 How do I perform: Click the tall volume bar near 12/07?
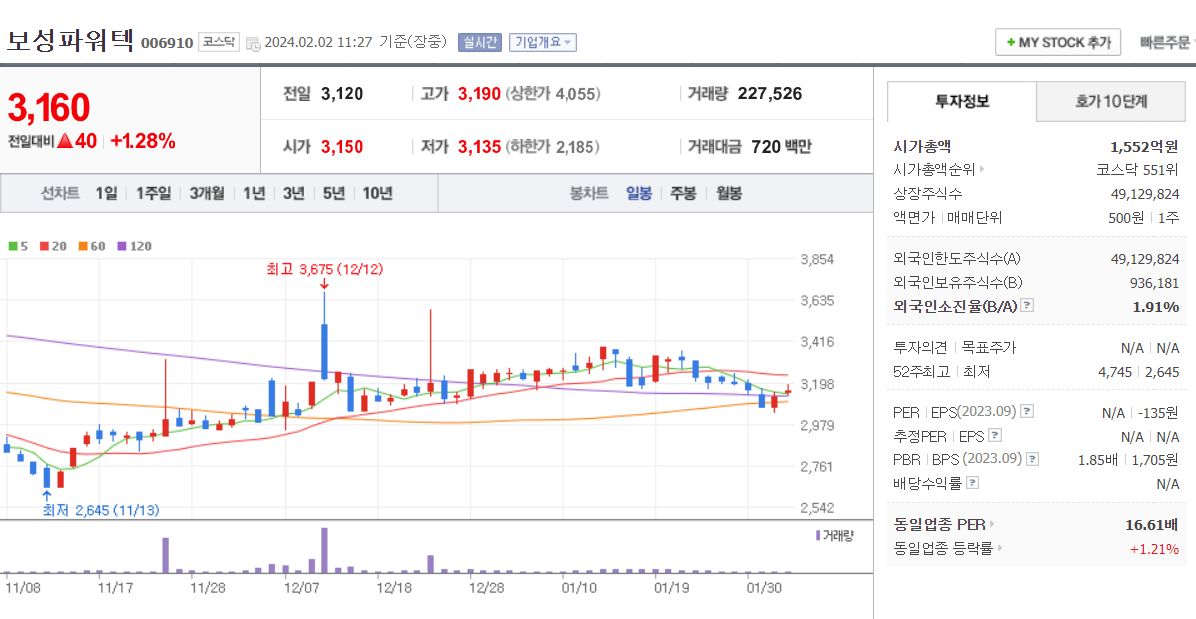point(324,550)
